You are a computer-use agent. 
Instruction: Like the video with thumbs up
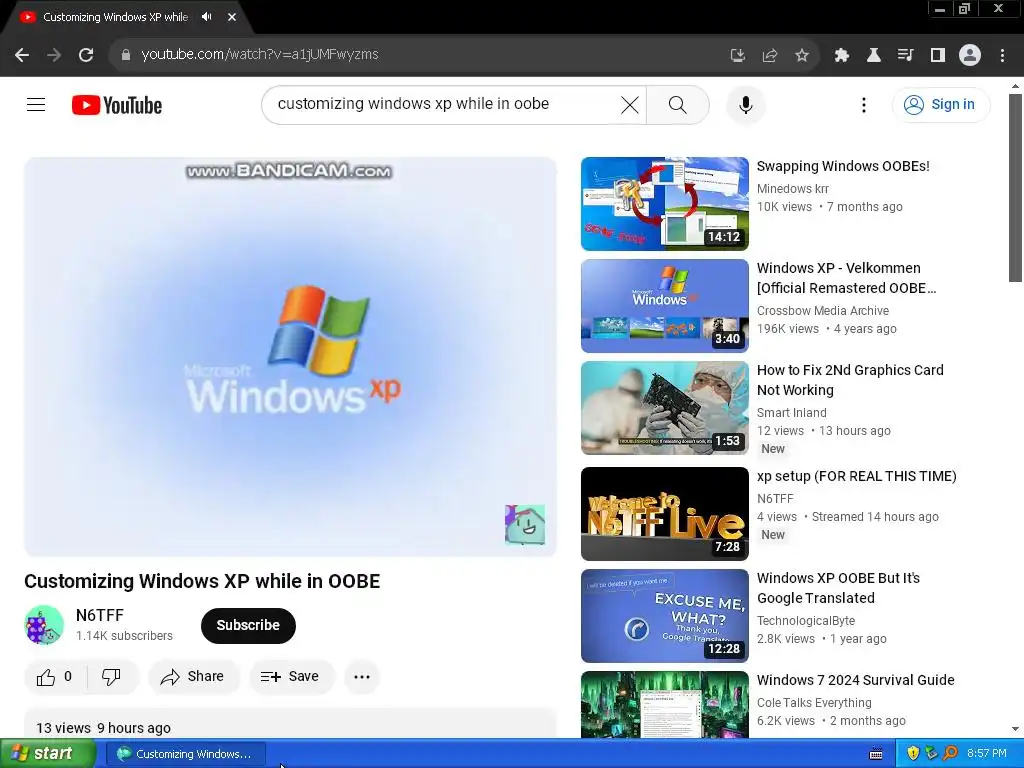click(56, 677)
